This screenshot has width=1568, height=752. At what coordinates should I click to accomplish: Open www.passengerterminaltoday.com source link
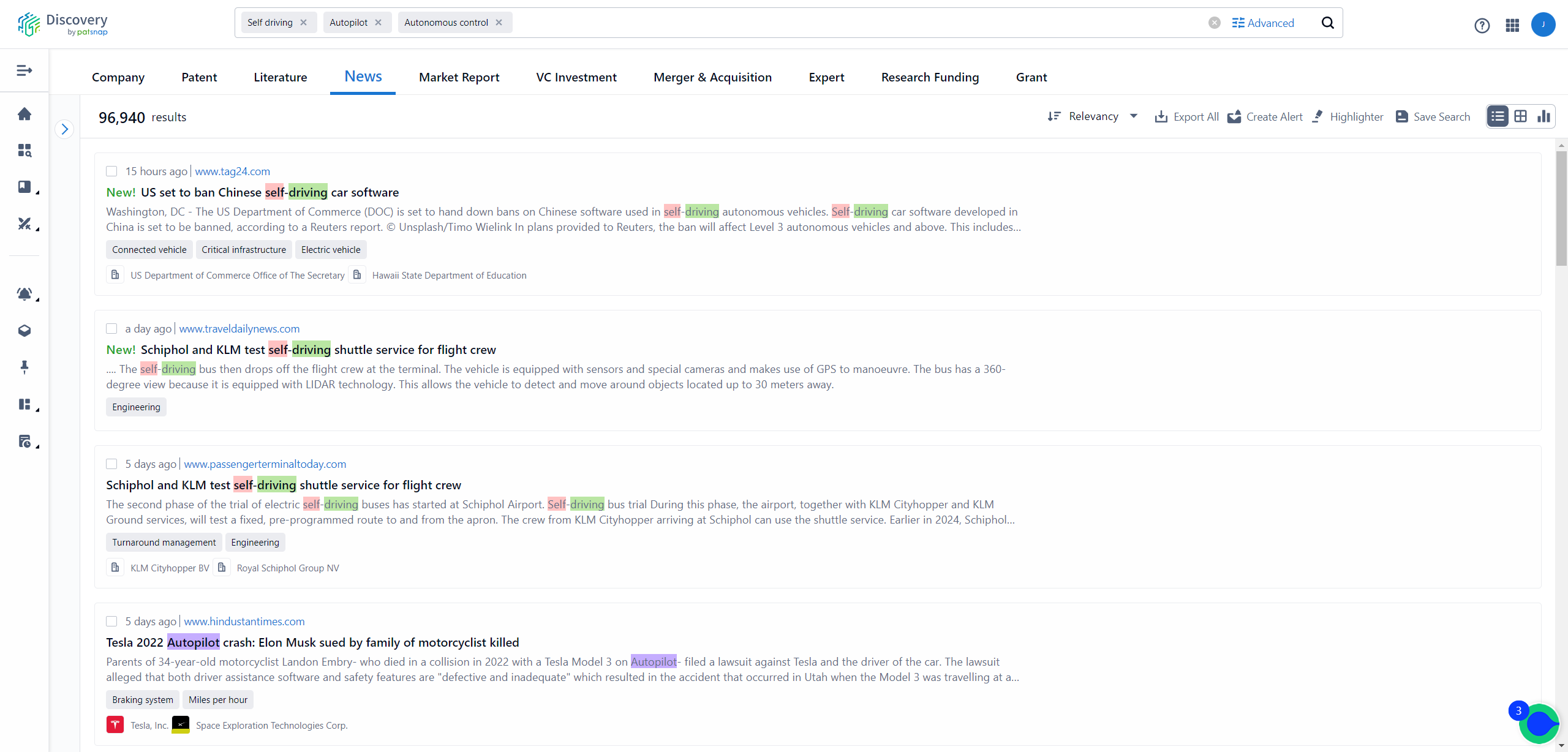(x=265, y=464)
